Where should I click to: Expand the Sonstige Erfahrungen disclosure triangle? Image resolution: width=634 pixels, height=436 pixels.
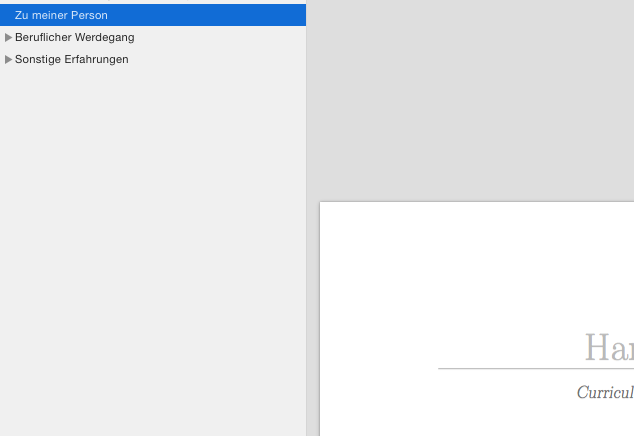click(9, 60)
